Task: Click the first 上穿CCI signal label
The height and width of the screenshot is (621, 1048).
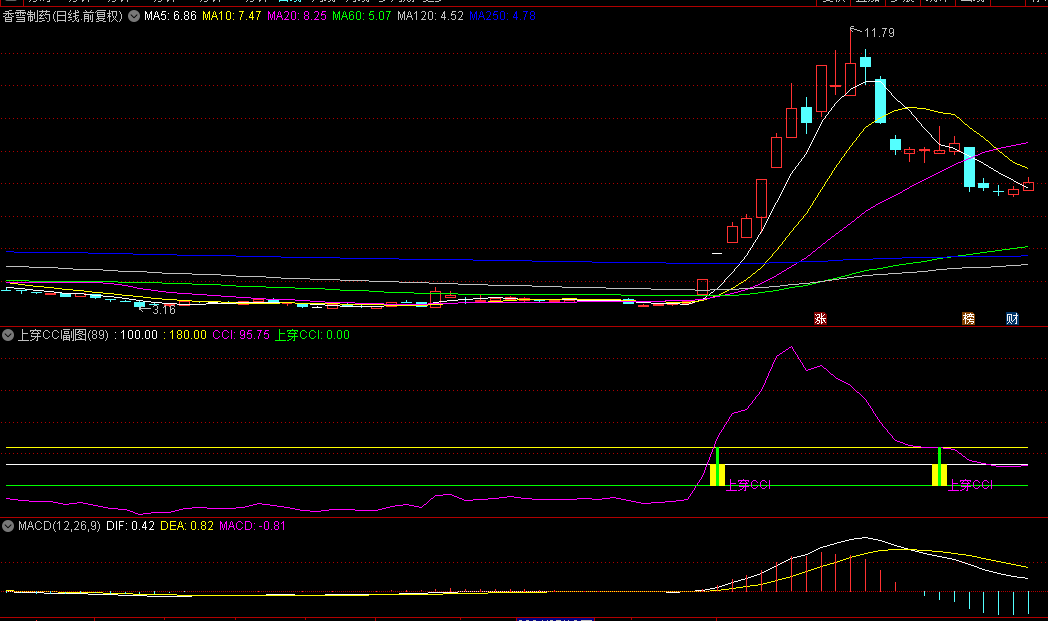Action: tap(748, 485)
